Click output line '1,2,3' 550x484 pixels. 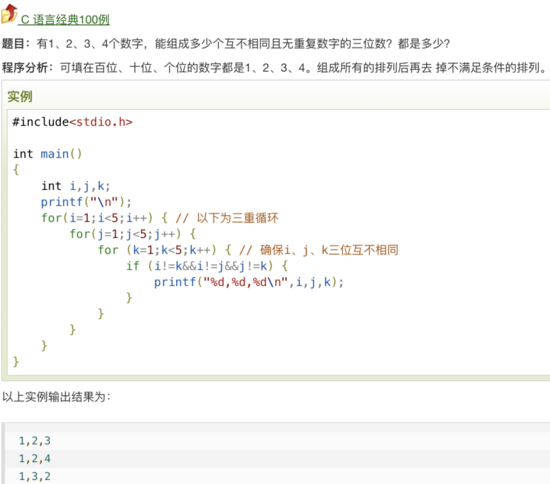pos(35,441)
